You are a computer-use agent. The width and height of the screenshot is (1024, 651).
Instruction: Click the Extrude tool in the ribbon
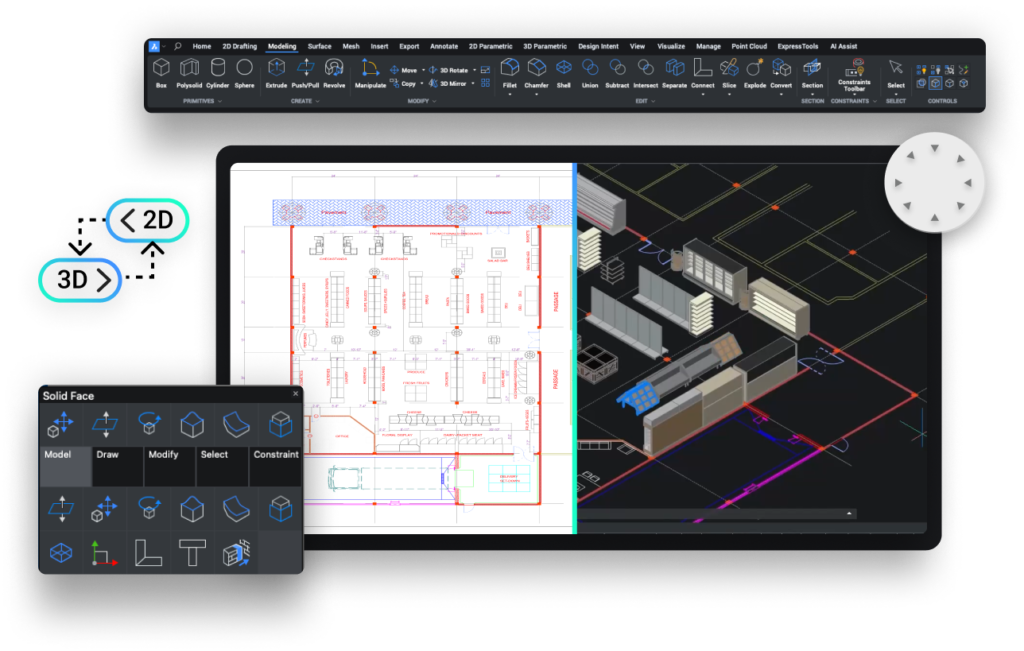pos(276,71)
